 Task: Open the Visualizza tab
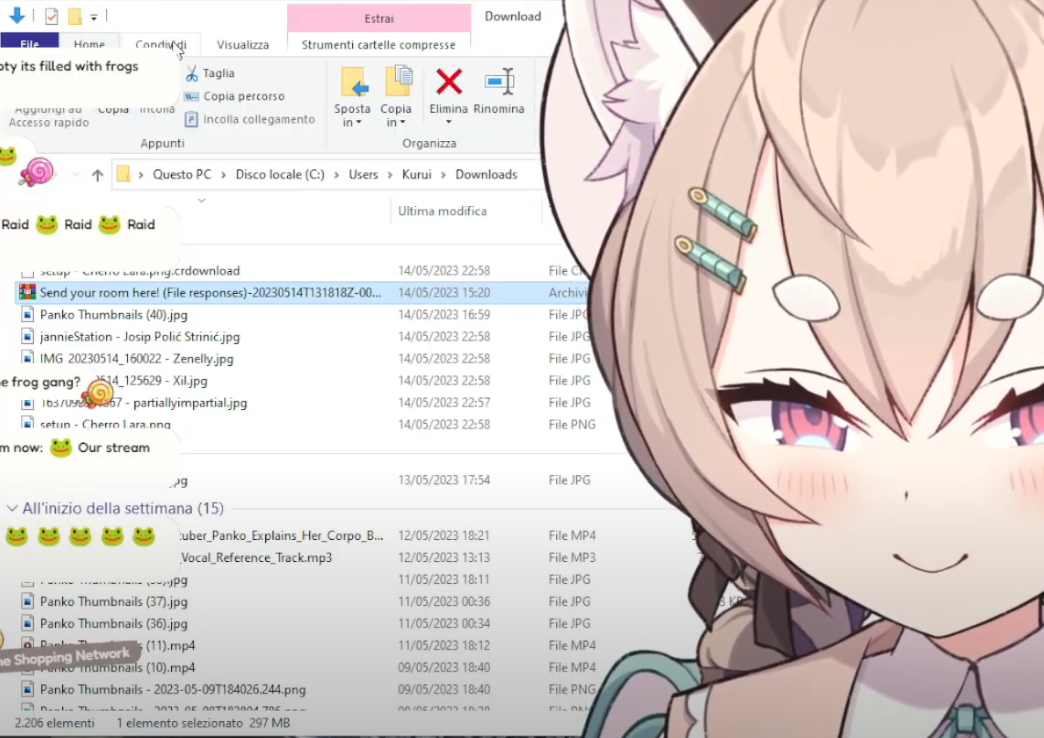pyautogui.click(x=243, y=45)
